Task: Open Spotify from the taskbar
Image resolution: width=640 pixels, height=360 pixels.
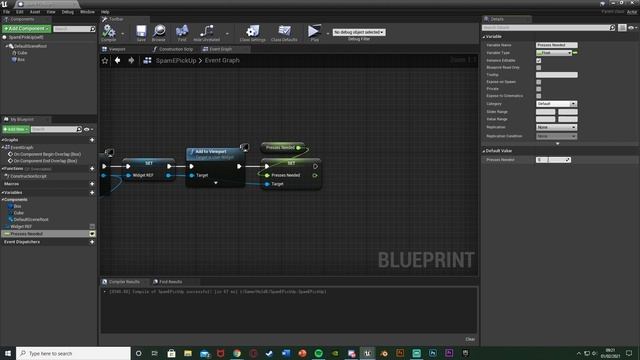Action: pos(318,353)
